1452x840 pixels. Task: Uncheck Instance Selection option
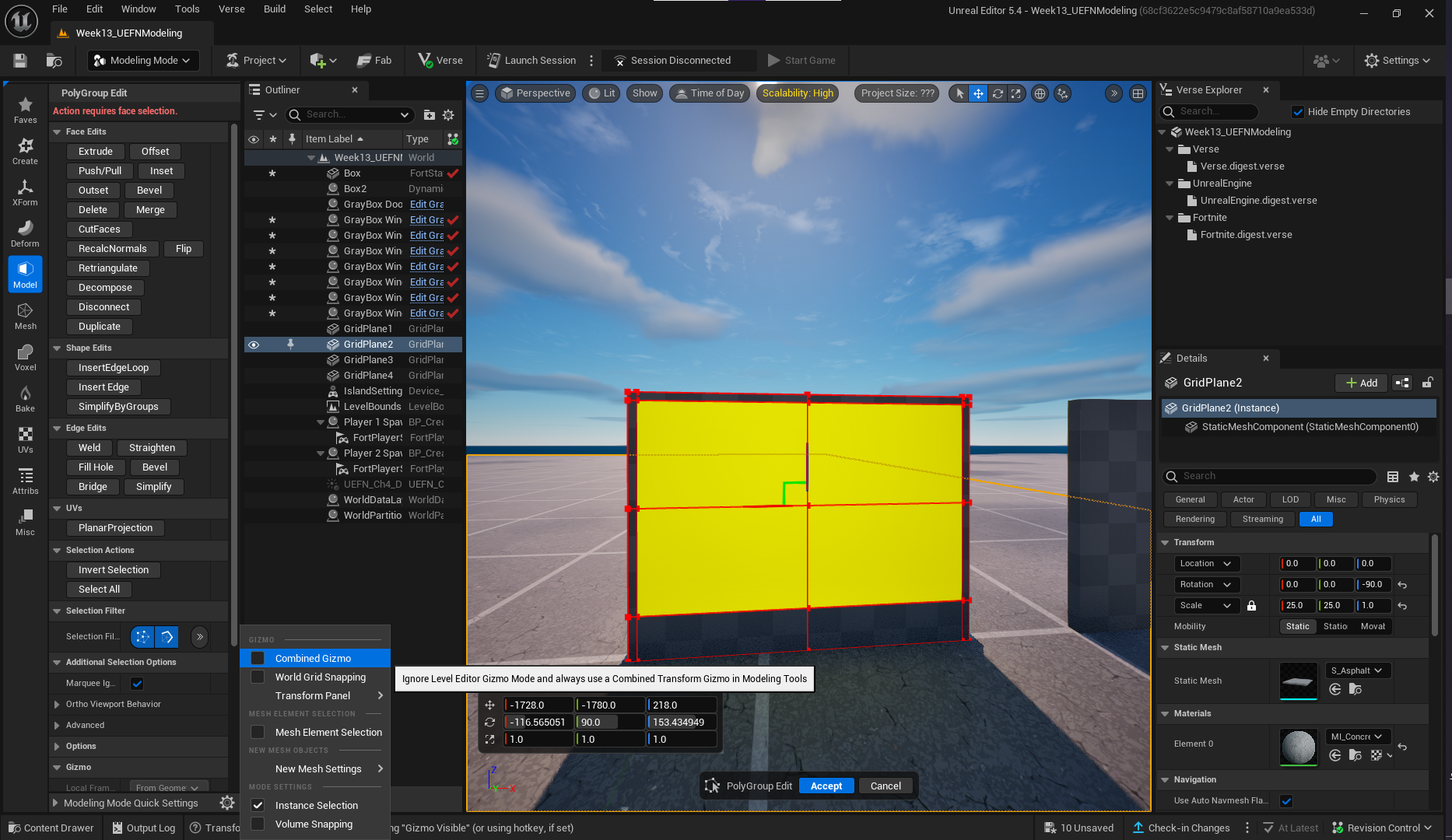[258, 805]
